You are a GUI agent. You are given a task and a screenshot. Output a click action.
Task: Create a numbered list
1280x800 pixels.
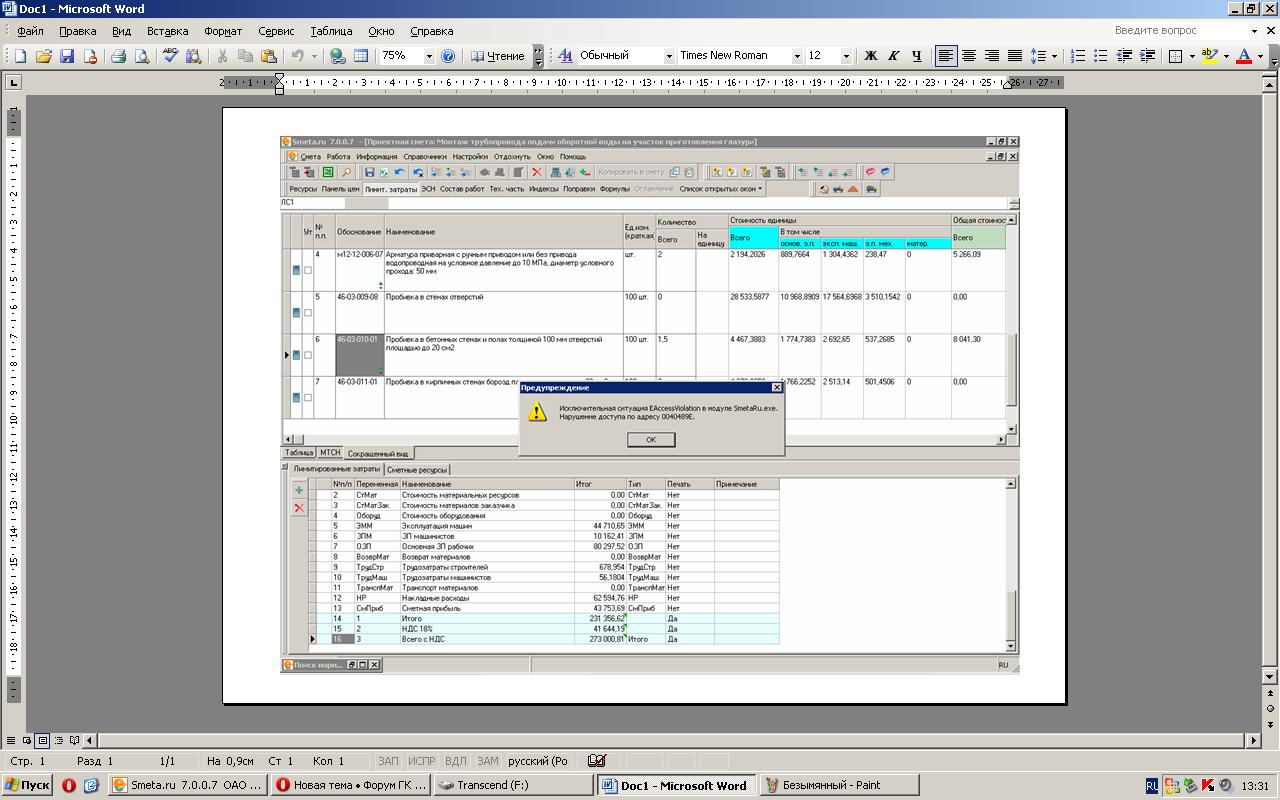pyautogui.click(x=1078, y=56)
